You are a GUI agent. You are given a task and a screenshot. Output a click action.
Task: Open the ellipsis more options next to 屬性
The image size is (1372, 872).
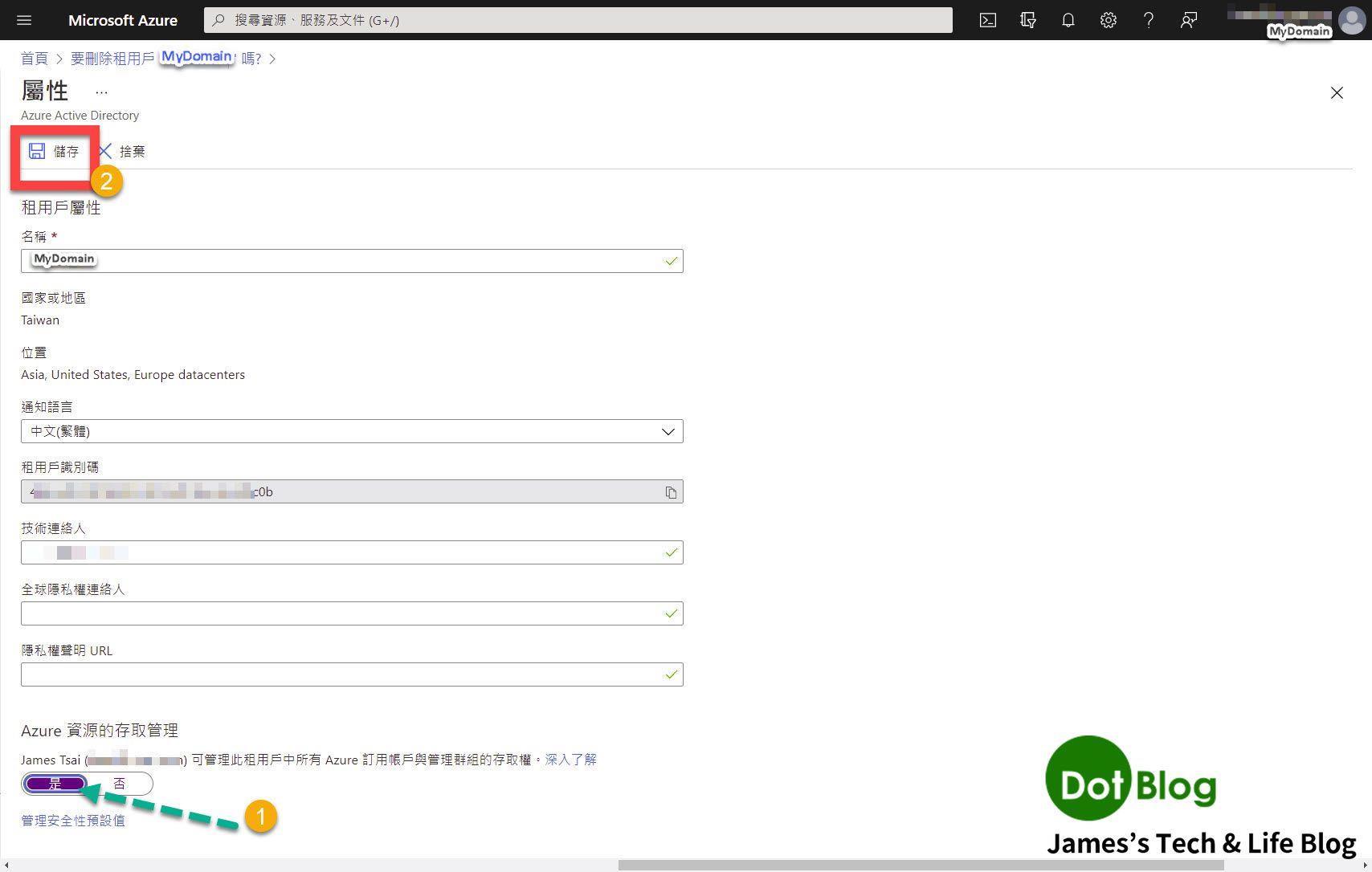[x=101, y=92]
